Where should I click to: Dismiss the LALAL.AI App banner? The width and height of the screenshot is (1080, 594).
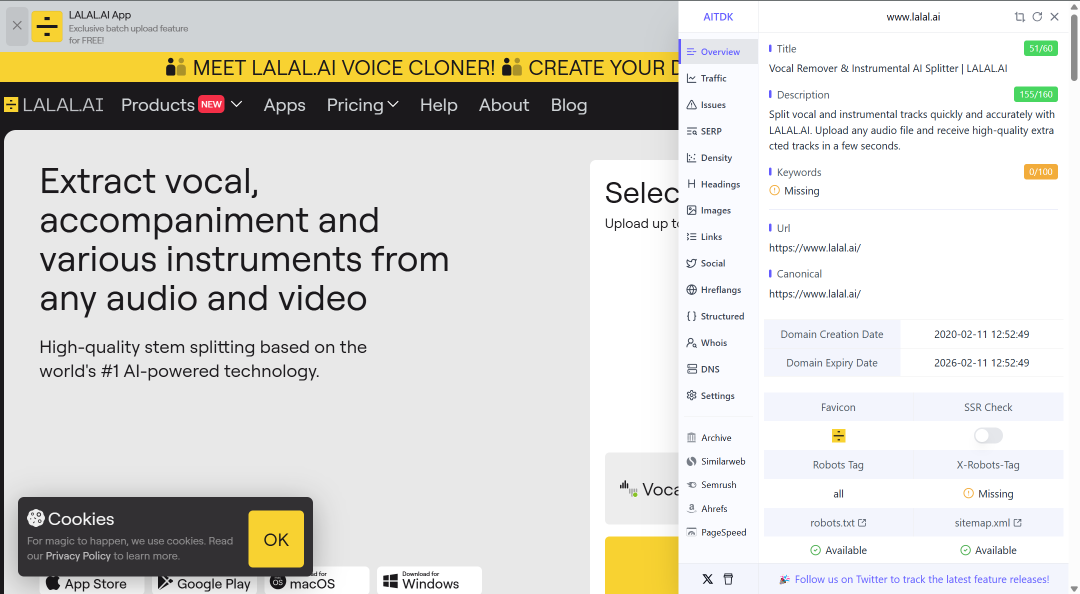pyautogui.click(x=17, y=25)
